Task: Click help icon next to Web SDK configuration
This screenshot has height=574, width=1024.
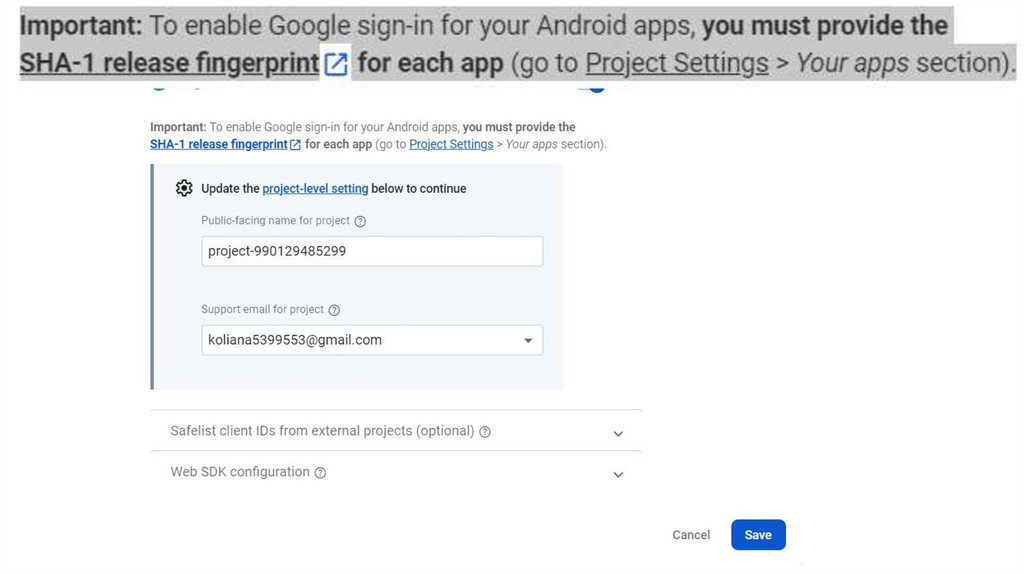Action: tap(320, 473)
